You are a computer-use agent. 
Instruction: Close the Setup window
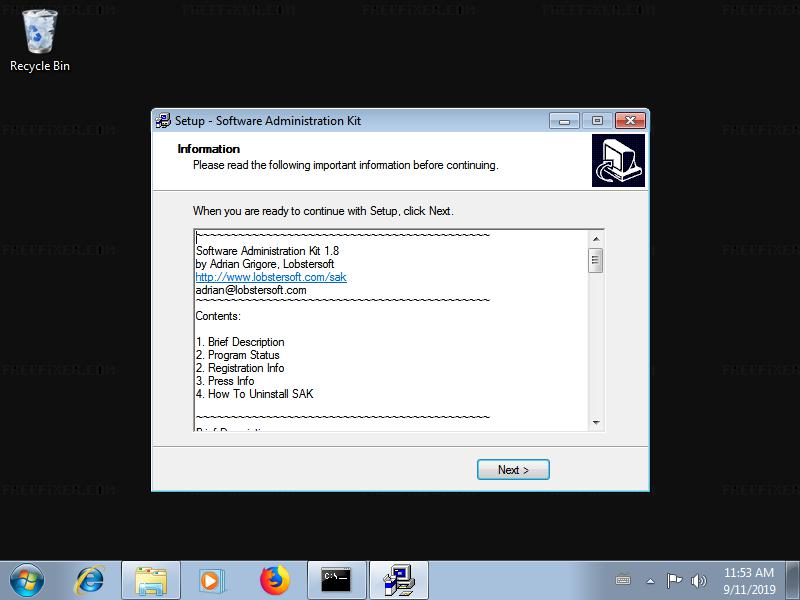point(631,120)
